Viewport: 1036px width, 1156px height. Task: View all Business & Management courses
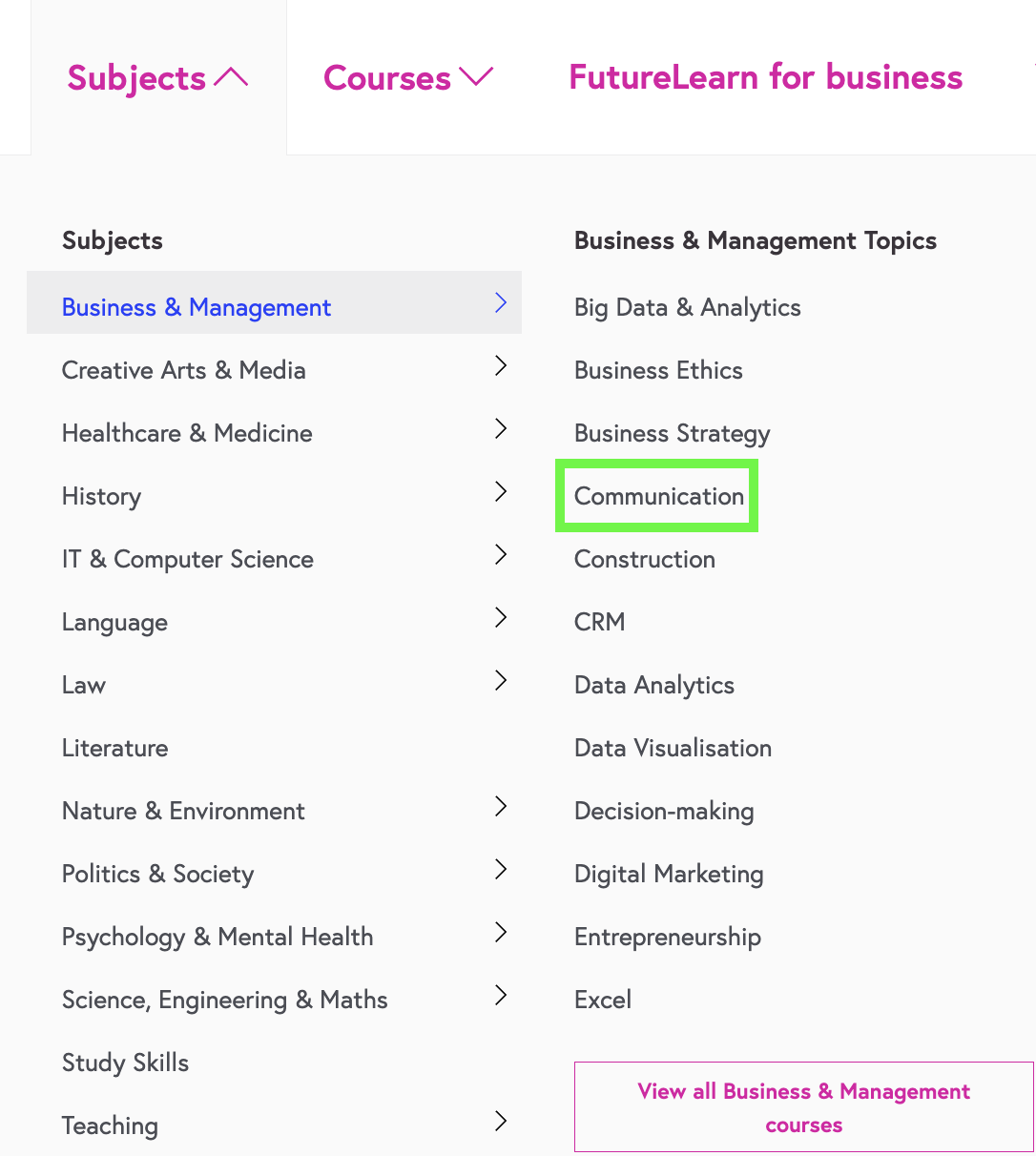803,1107
